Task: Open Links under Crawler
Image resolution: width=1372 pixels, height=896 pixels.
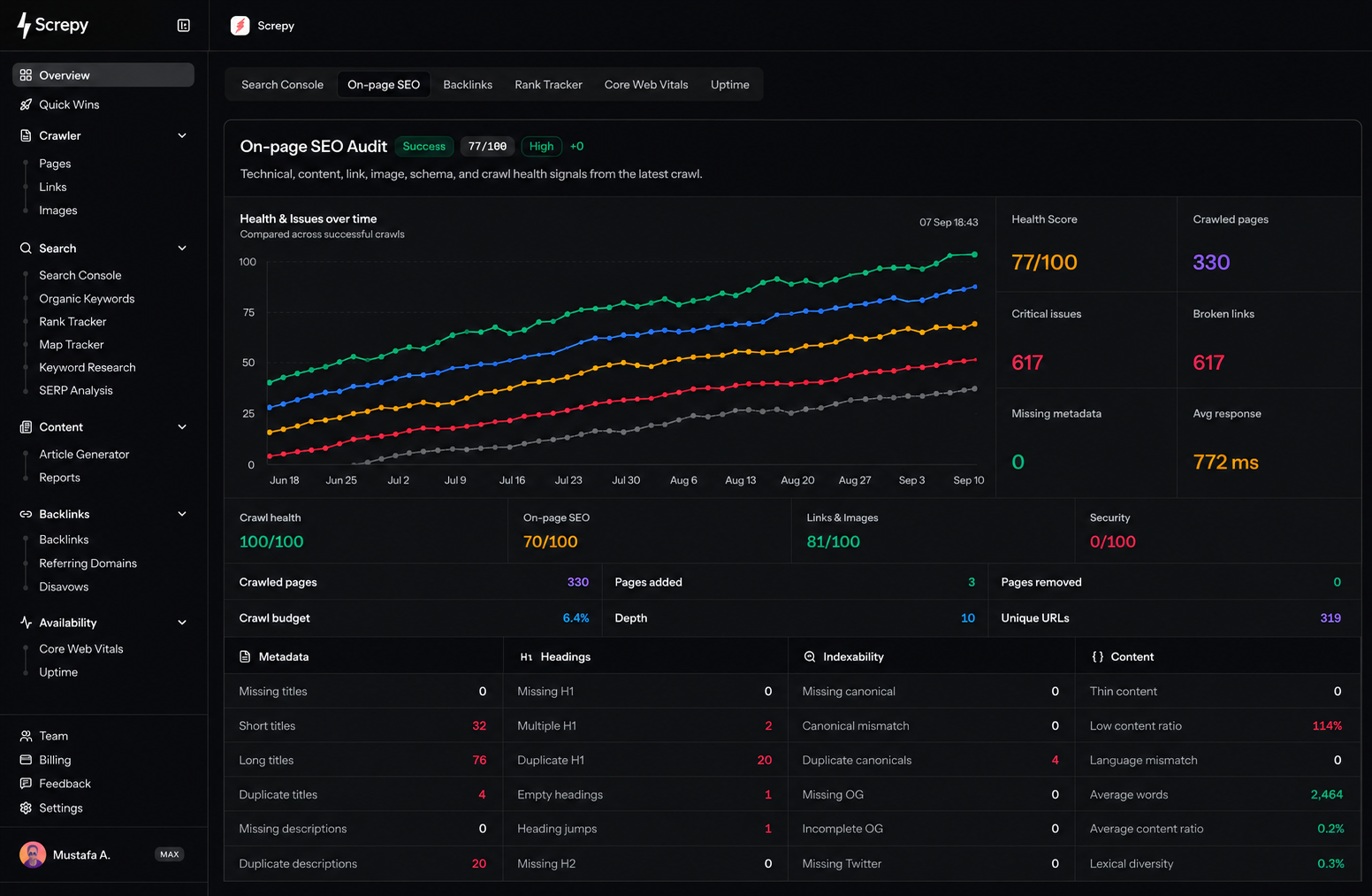Action: (x=53, y=187)
